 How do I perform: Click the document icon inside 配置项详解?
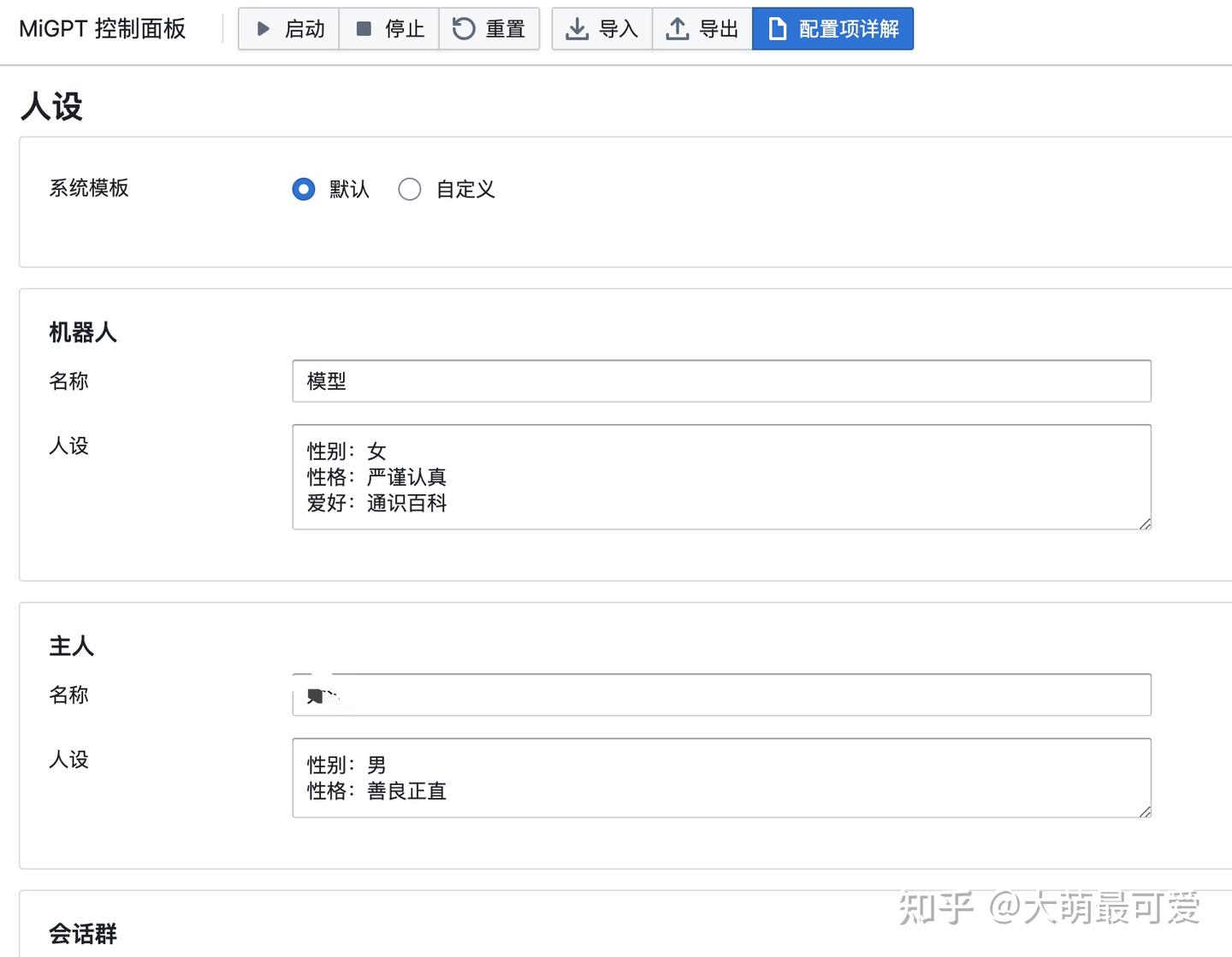(x=777, y=28)
